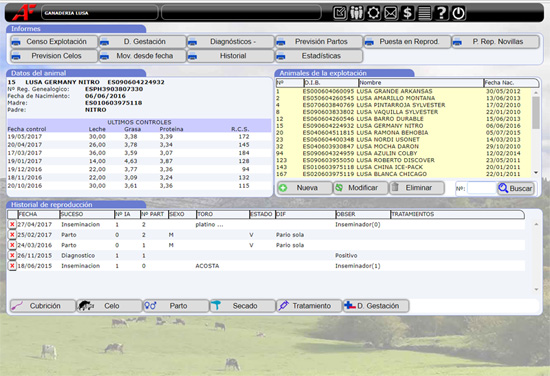This screenshot has height=376, width=550.
Task: Open Prevision Celos report
Action: tap(54, 56)
